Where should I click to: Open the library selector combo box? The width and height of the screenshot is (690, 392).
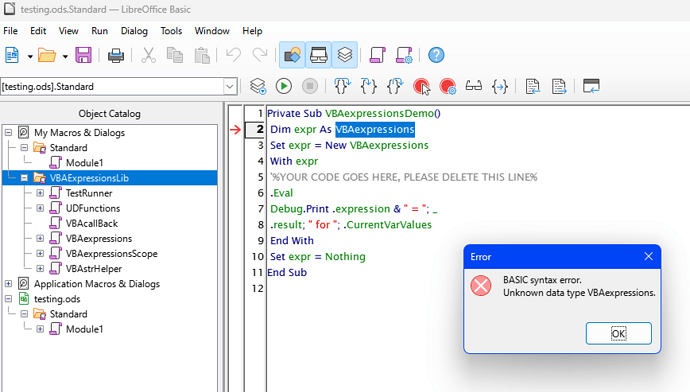click(x=119, y=86)
